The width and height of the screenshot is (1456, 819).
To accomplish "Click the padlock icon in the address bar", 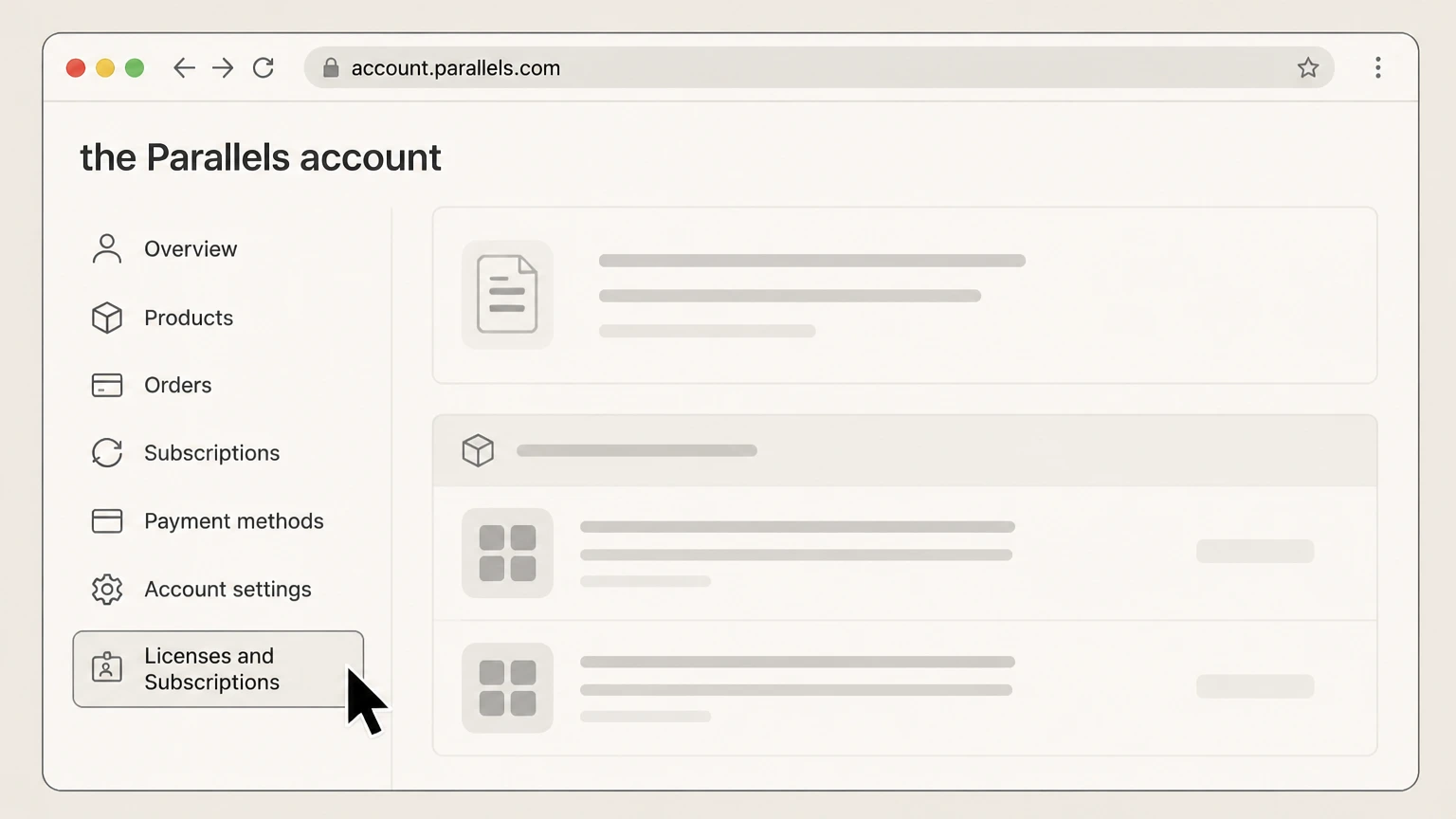I will [x=331, y=67].
